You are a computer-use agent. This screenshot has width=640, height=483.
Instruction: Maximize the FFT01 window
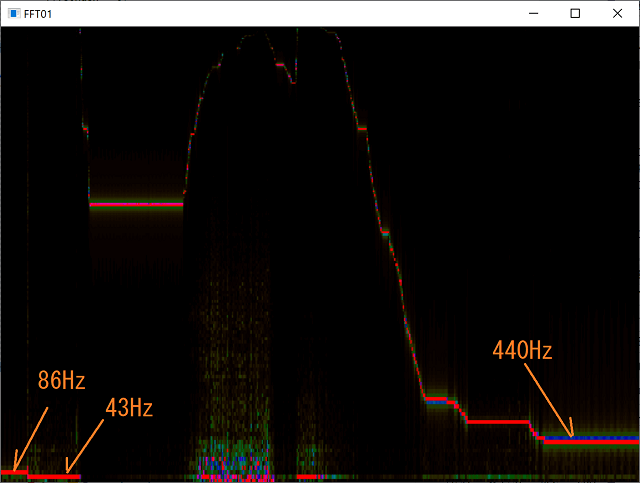pos(575,13)
